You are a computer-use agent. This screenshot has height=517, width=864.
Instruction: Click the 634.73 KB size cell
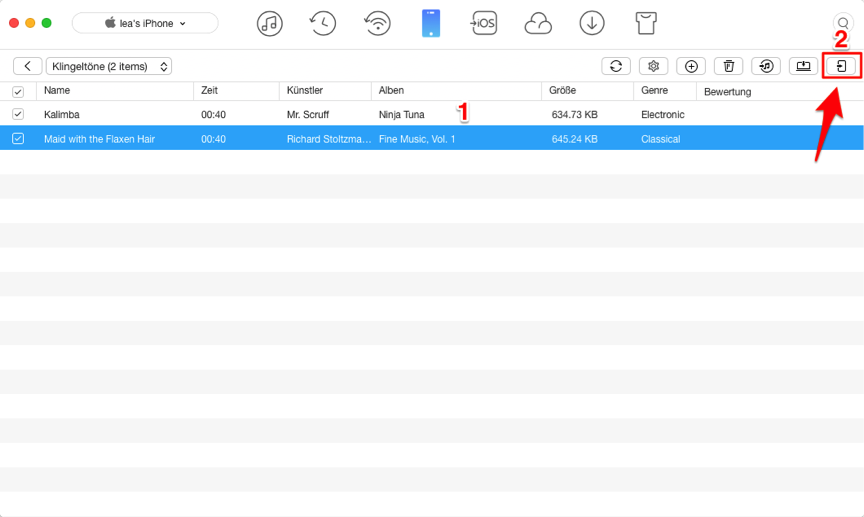point(574,115)
